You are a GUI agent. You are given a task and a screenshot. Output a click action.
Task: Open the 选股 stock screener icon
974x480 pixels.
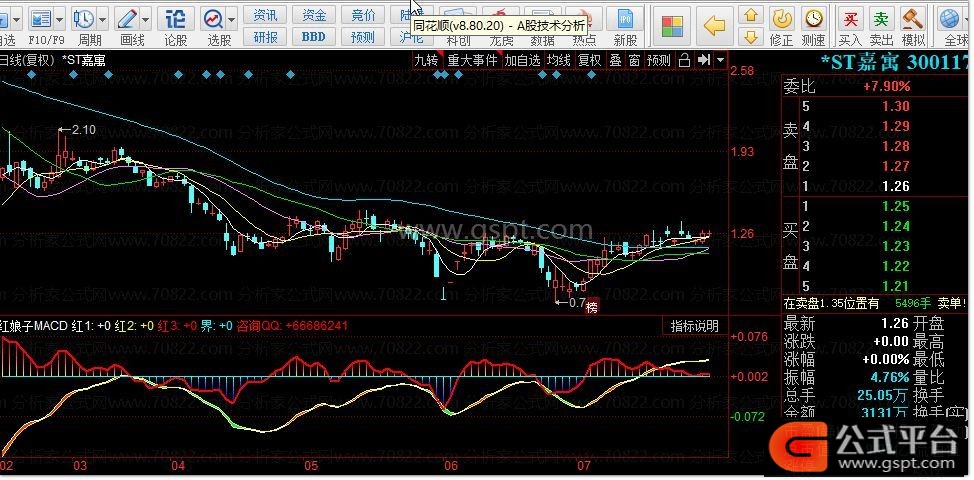coord(213,19)
